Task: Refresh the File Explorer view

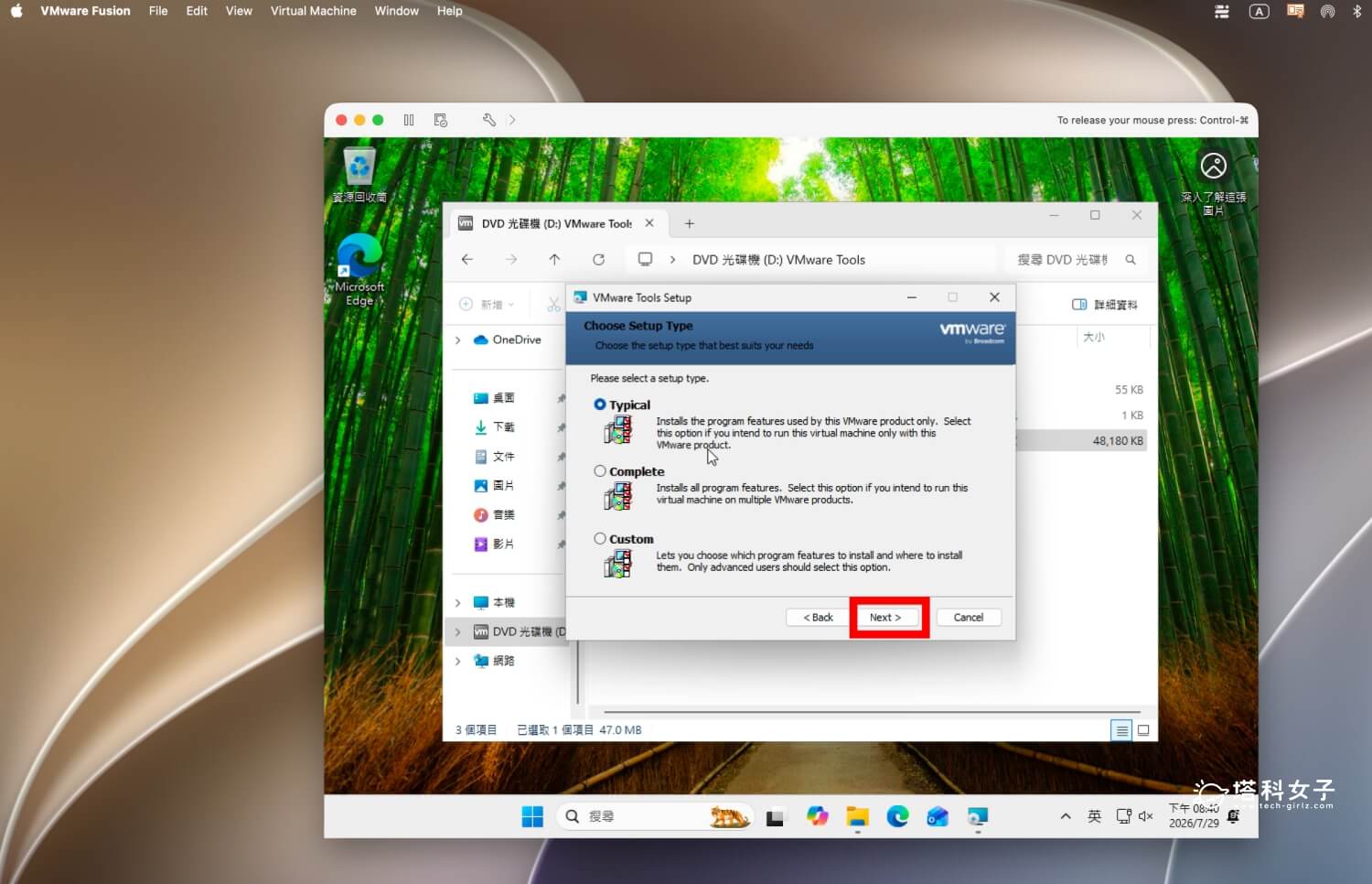Action: pos(598,260)
